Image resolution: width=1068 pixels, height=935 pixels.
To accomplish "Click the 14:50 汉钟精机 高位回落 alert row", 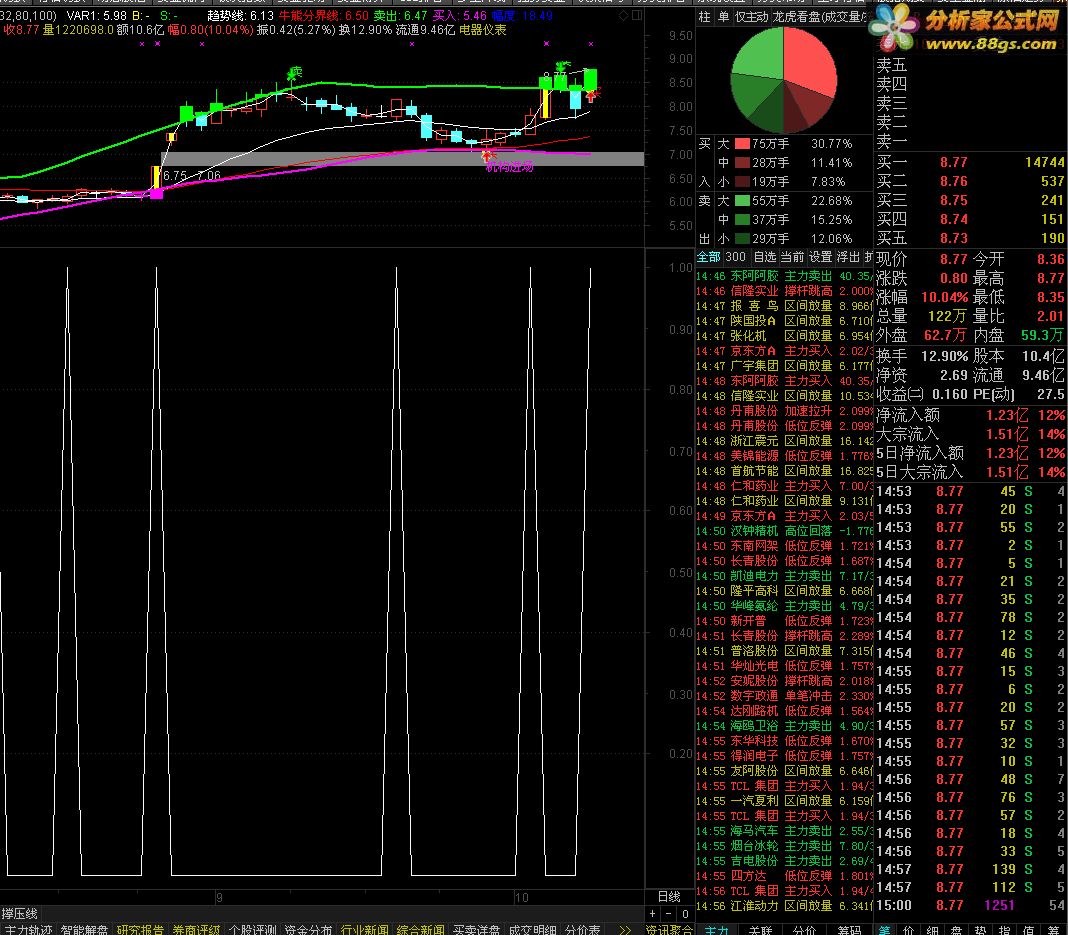I will coord(784,530).
